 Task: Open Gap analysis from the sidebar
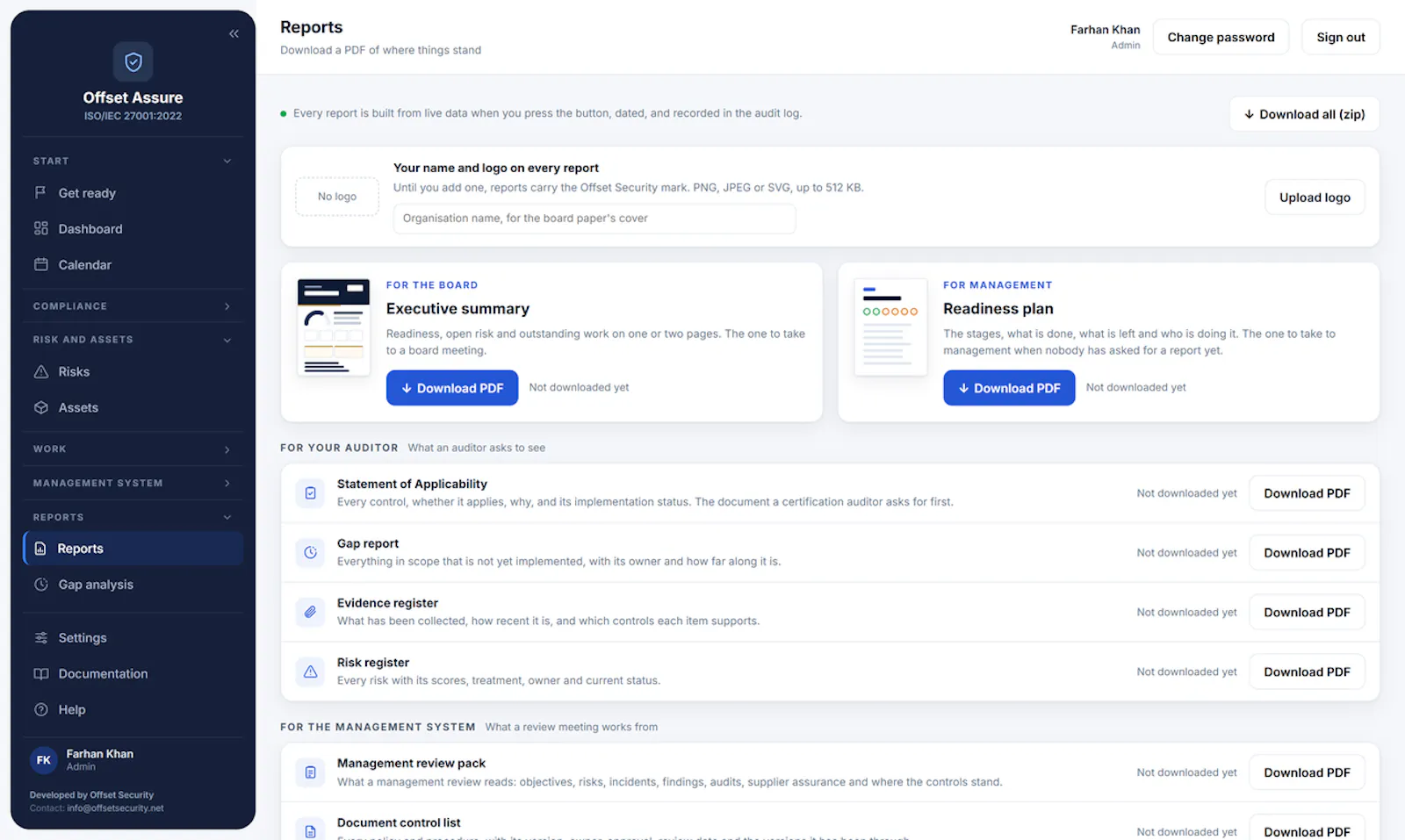coord(133,585)
